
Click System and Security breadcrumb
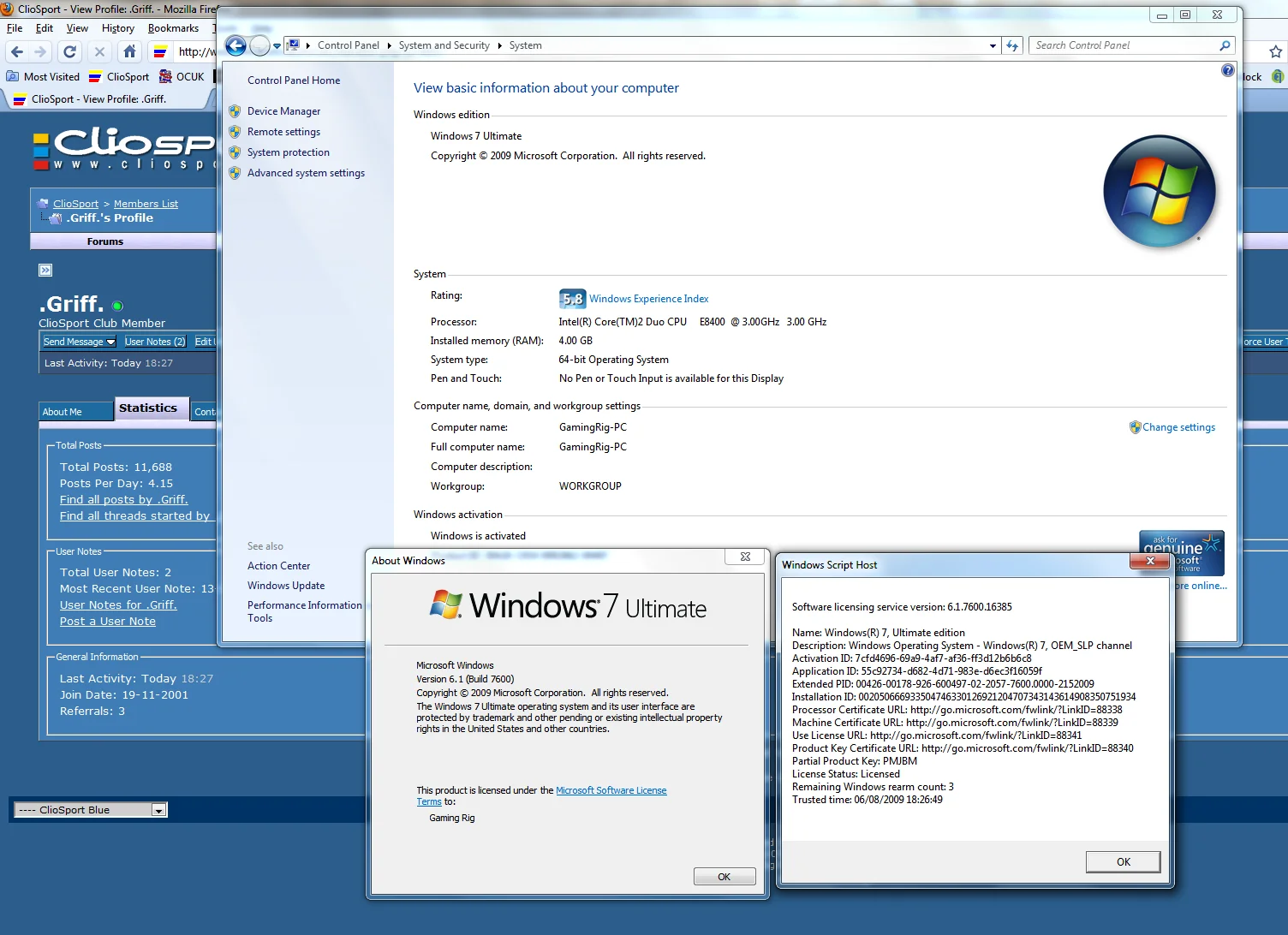444,46
